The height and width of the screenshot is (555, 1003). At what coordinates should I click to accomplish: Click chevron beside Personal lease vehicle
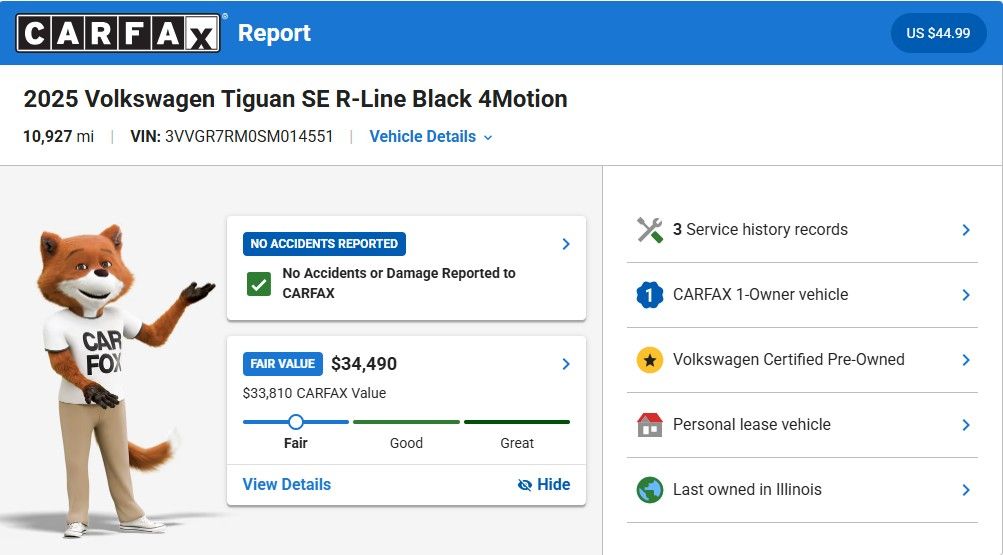[x=966, y=425]
